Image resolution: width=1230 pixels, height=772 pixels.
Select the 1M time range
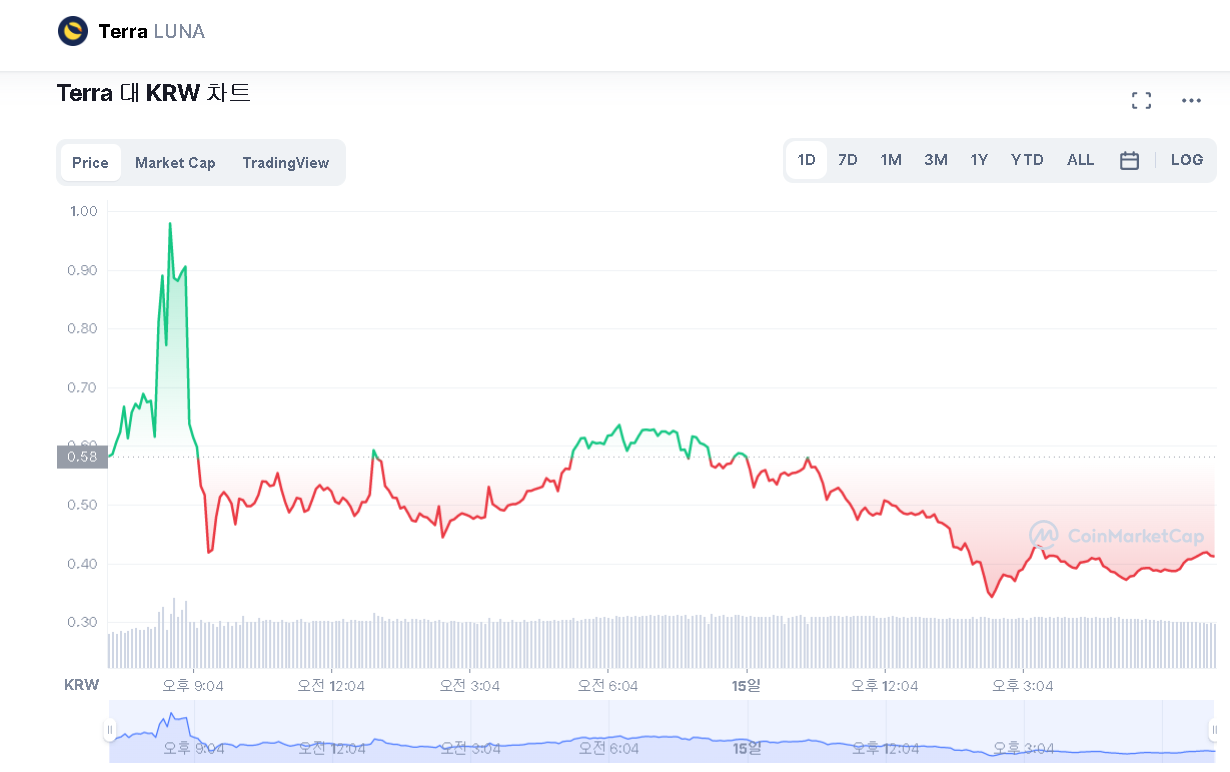coord(891,160)
